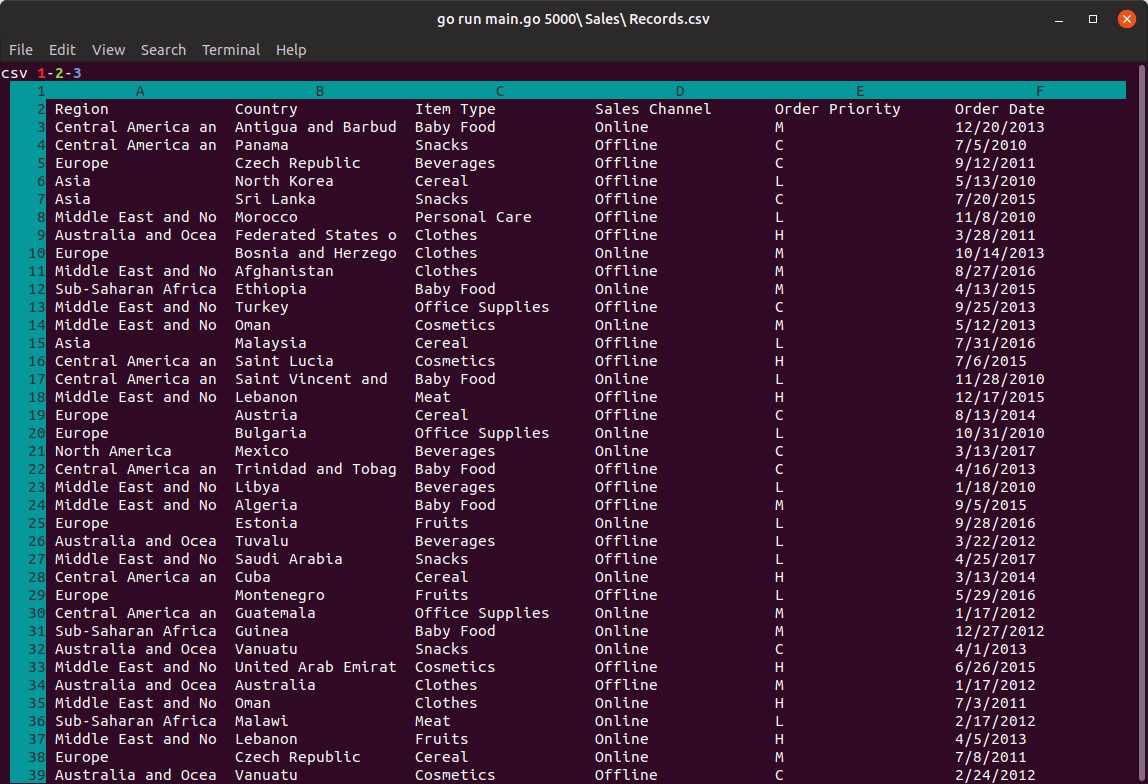Screen dimensions: 1148x784
Task: Click the 'Country' header cell
Action: coord(266,109)
